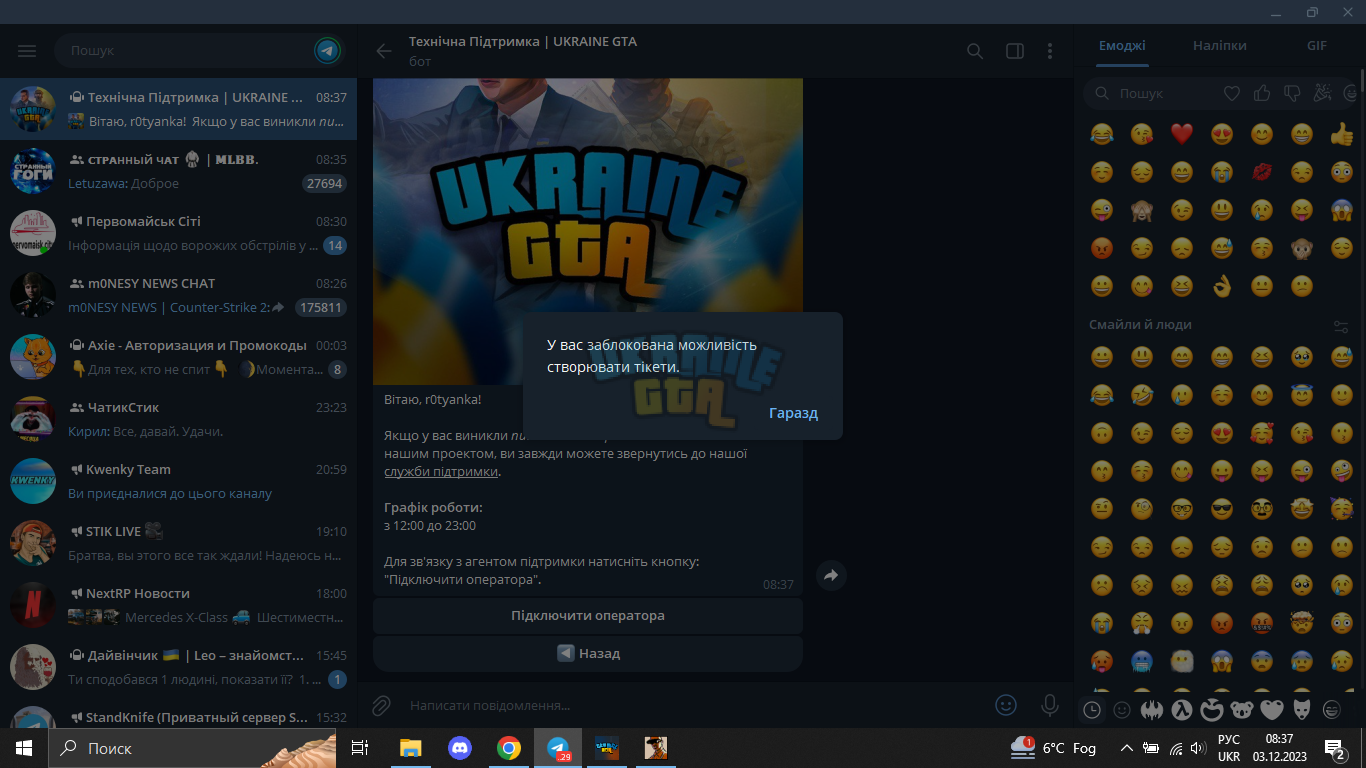Click the Підключити оператора button

coord(588,615)
